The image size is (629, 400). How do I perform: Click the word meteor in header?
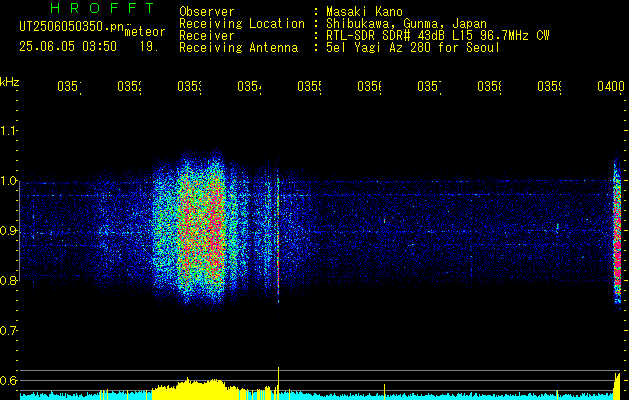coord(145,32)
